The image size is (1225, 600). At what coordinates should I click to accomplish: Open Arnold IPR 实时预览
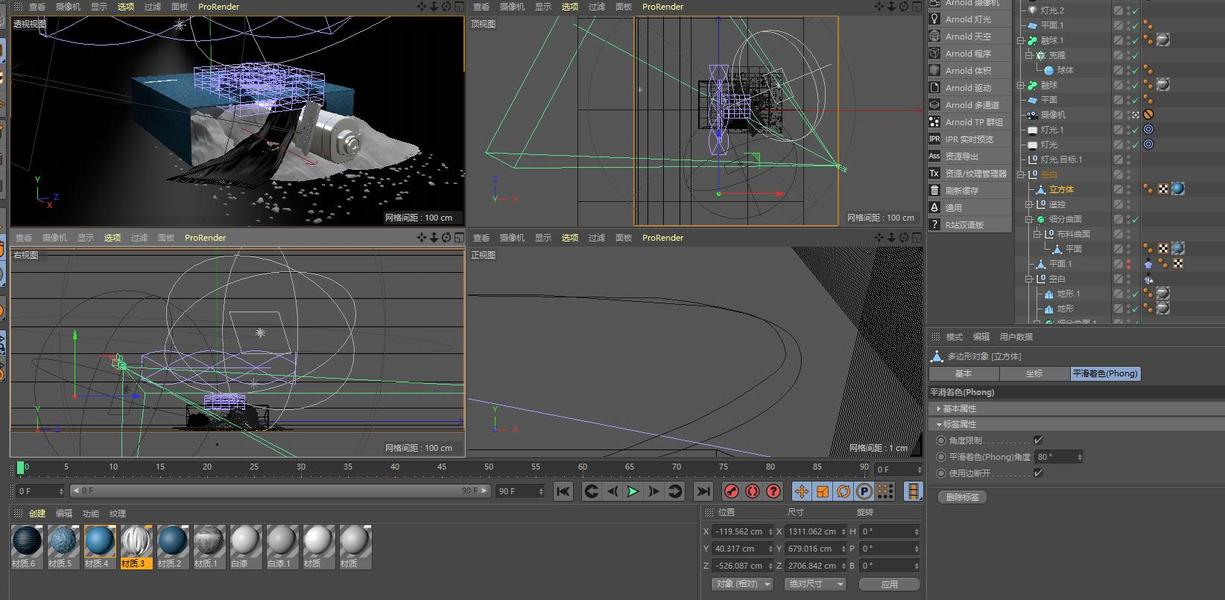point(968,139)
